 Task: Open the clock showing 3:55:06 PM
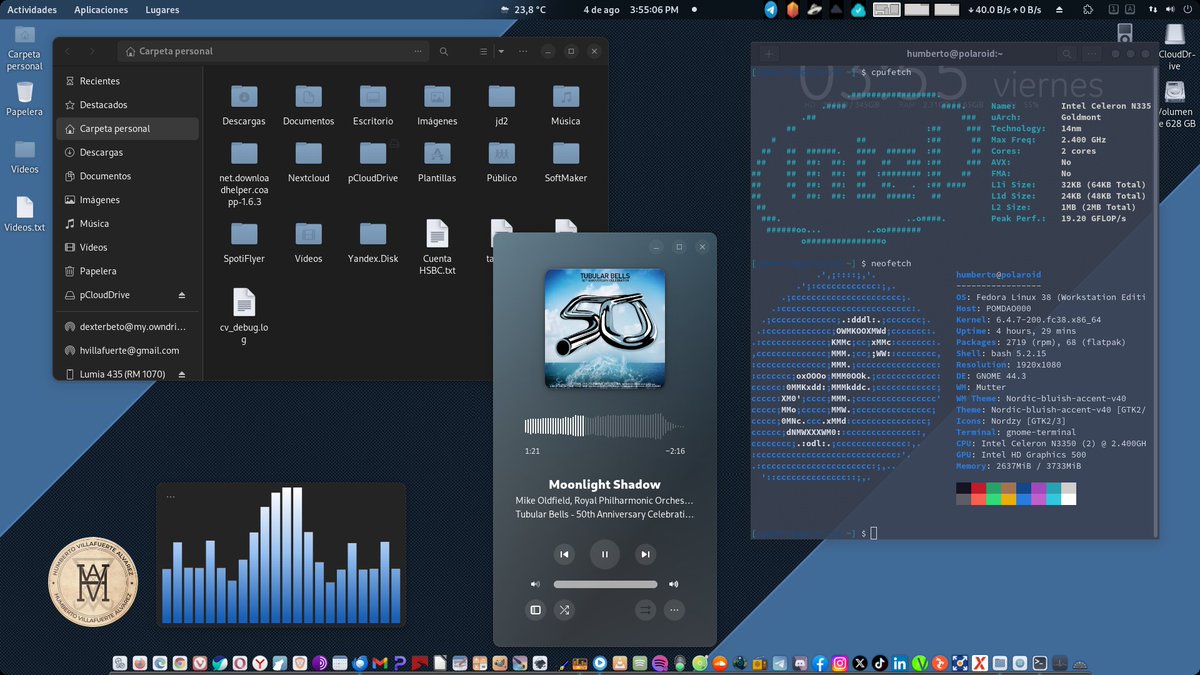pos(654,10)
